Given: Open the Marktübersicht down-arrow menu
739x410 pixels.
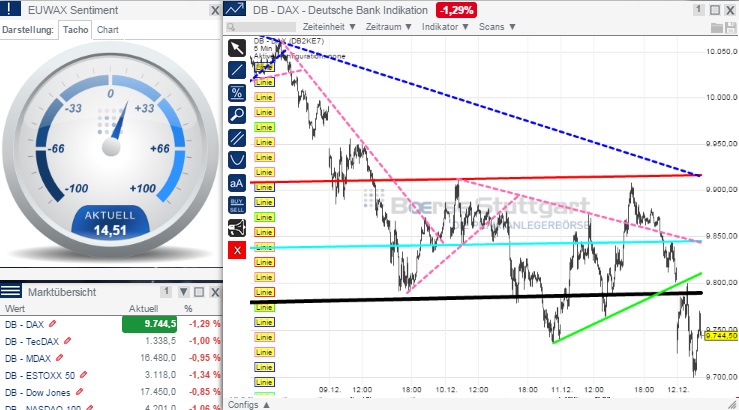Looking at the screenshot, I should click(184, 292).
